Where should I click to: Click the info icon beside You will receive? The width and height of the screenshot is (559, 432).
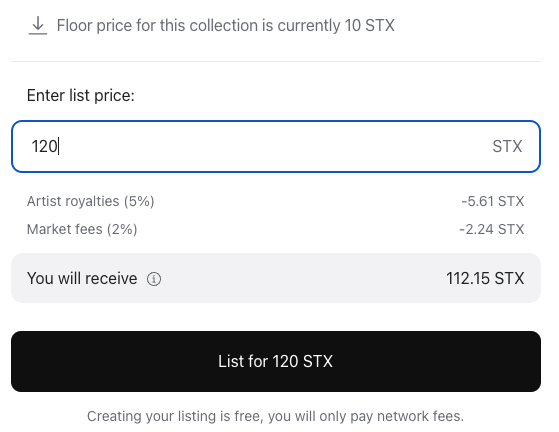(x=154, y=279)
